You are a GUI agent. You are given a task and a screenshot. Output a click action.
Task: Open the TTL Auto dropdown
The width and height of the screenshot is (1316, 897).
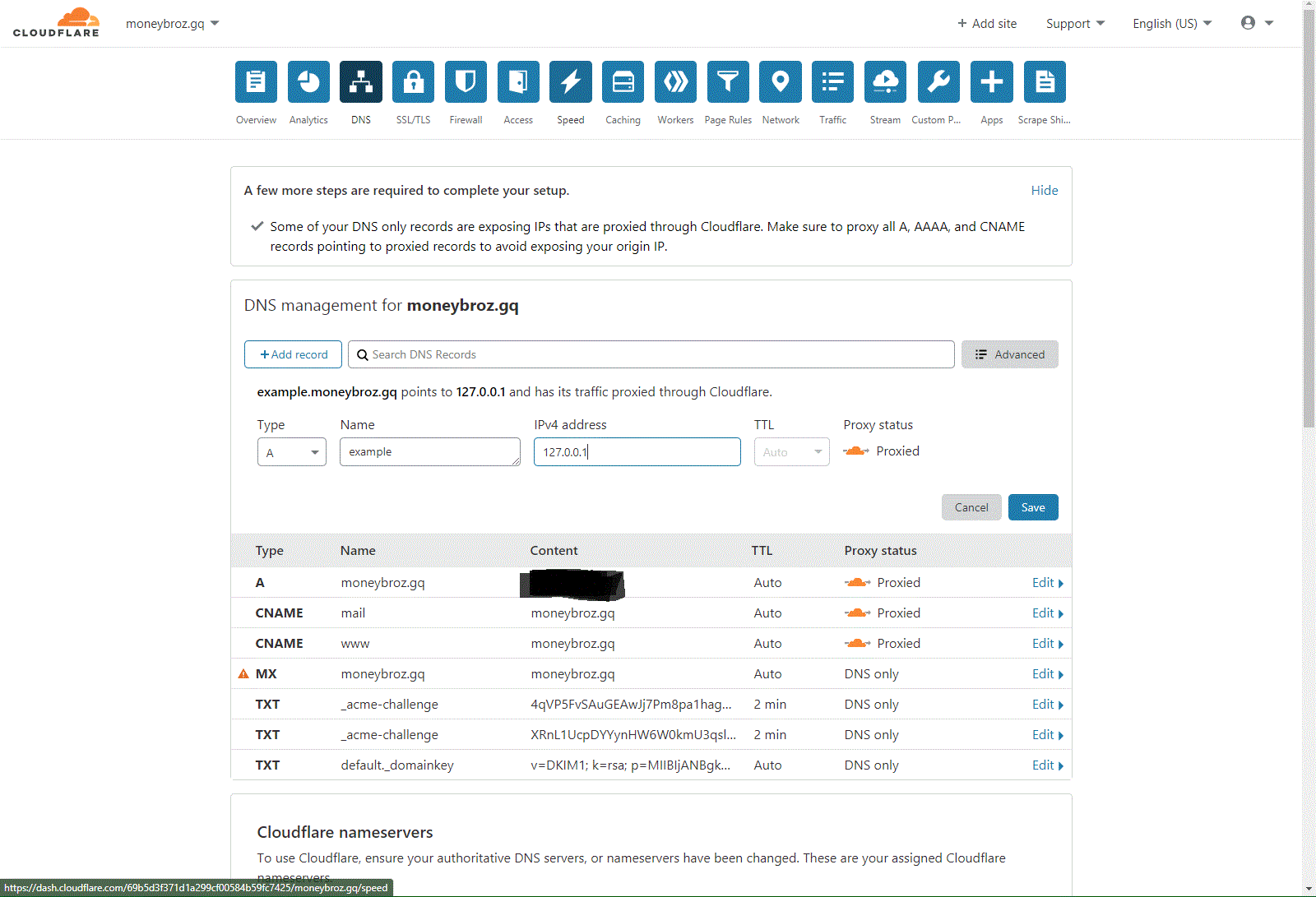click(791, 452)
